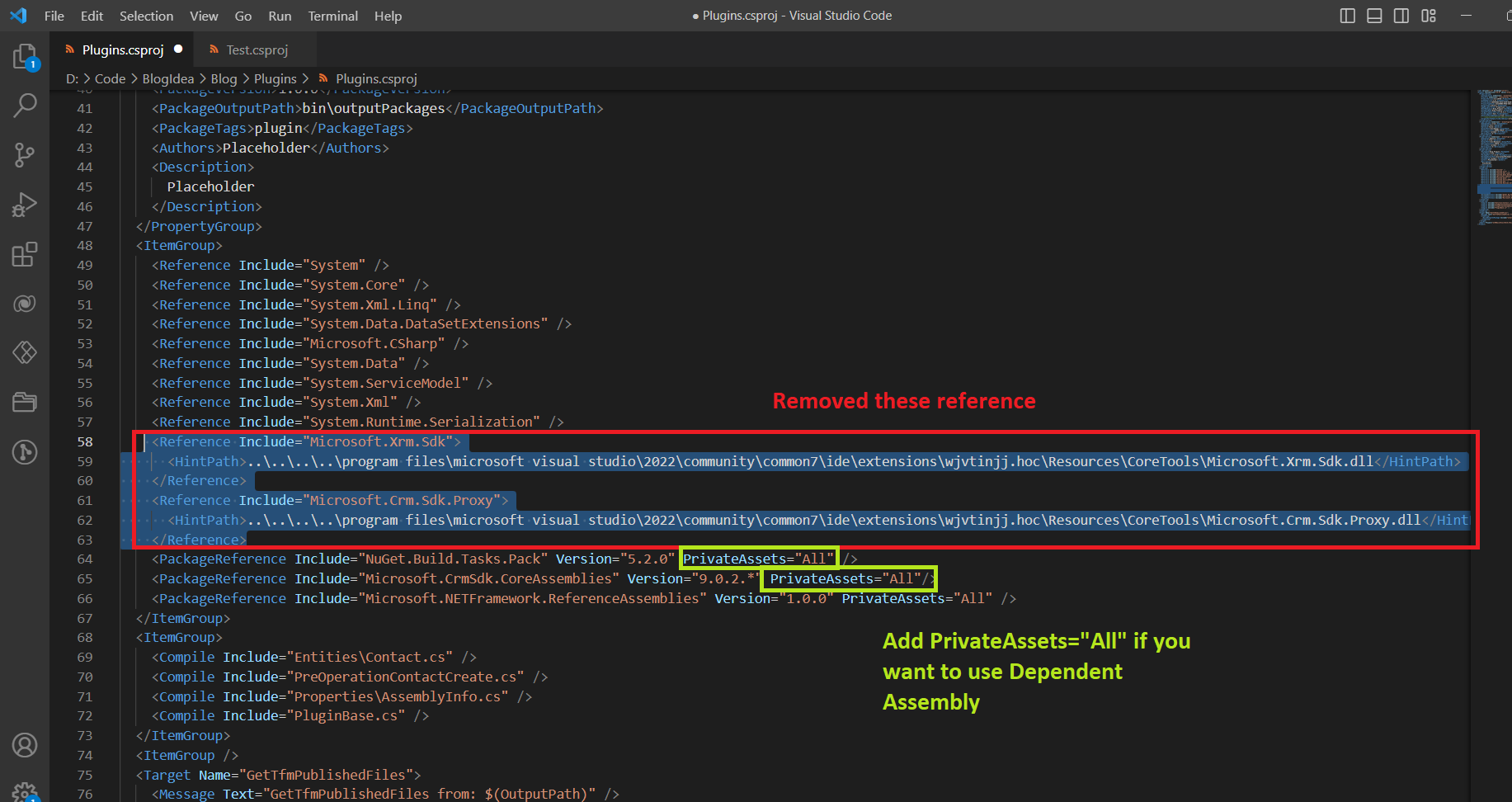Switch to the Plugins.csproj tab

(122, 50)
